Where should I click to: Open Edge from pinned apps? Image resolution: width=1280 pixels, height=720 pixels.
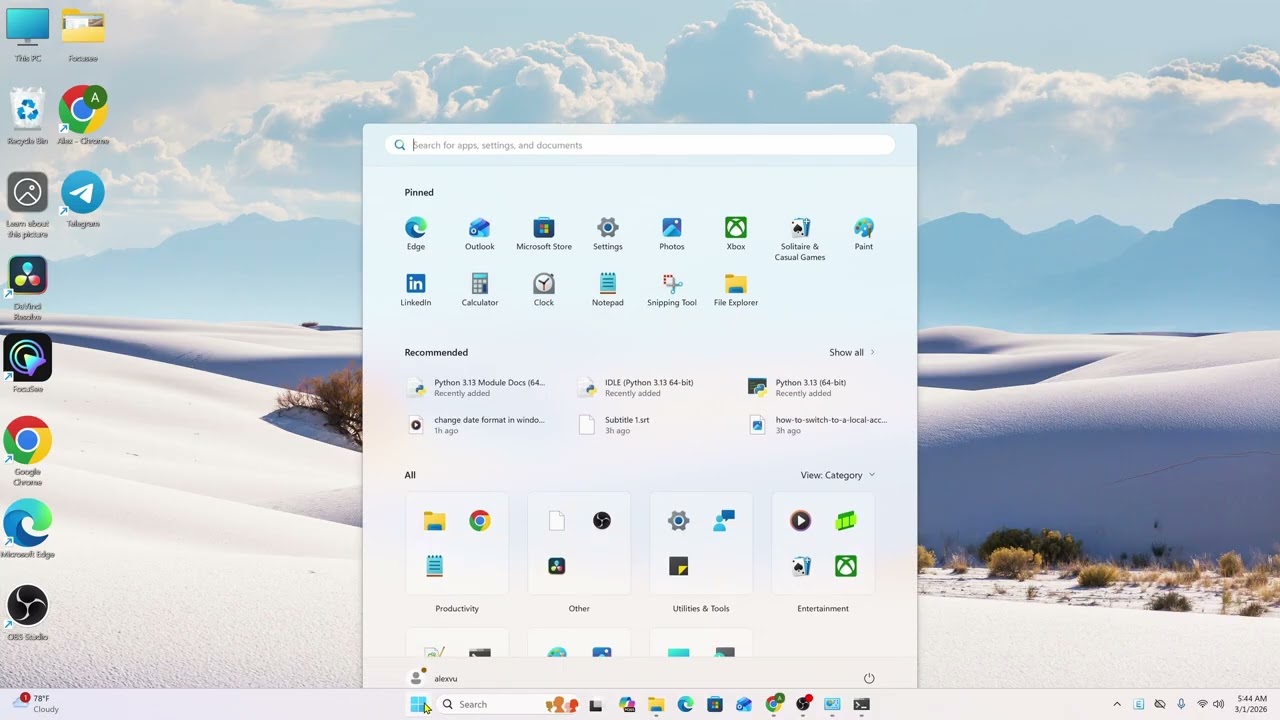416,234
